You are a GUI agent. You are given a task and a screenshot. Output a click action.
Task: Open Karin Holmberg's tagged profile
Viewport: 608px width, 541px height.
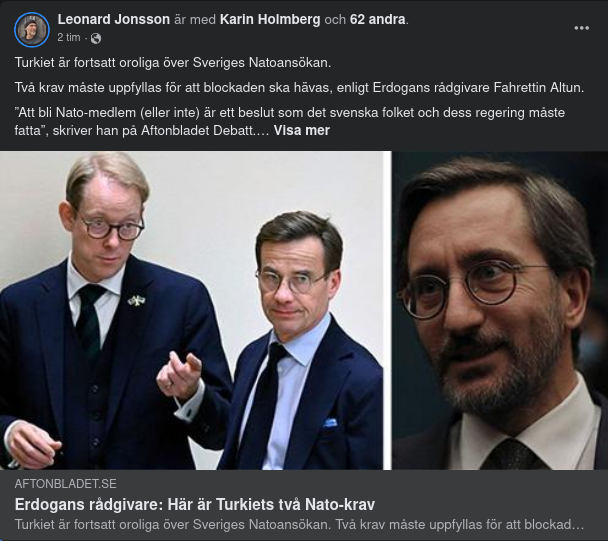click(x=270, y=19)
